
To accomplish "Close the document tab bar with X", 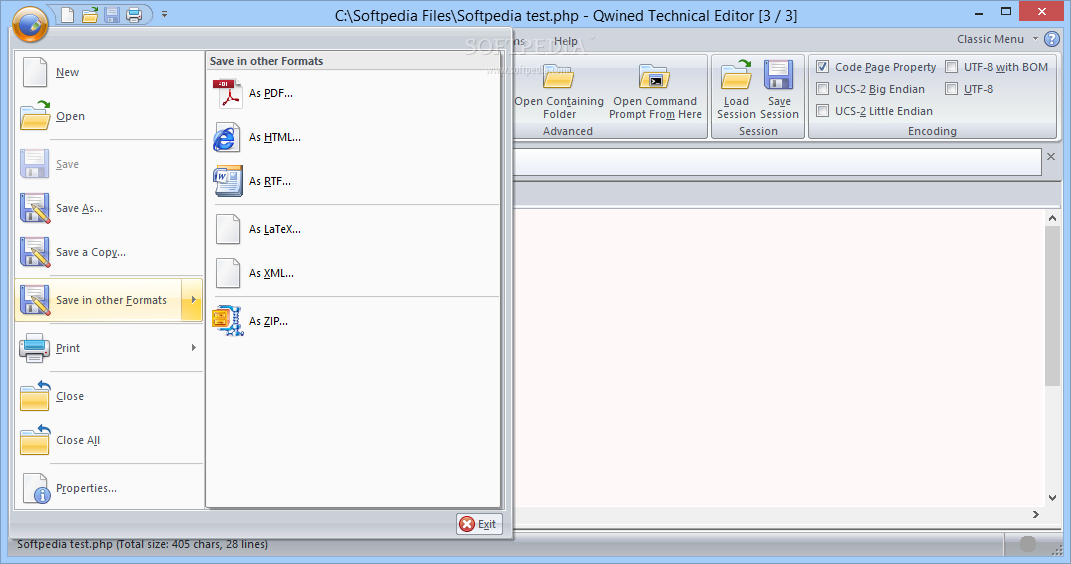I will tap(1051, 157).
